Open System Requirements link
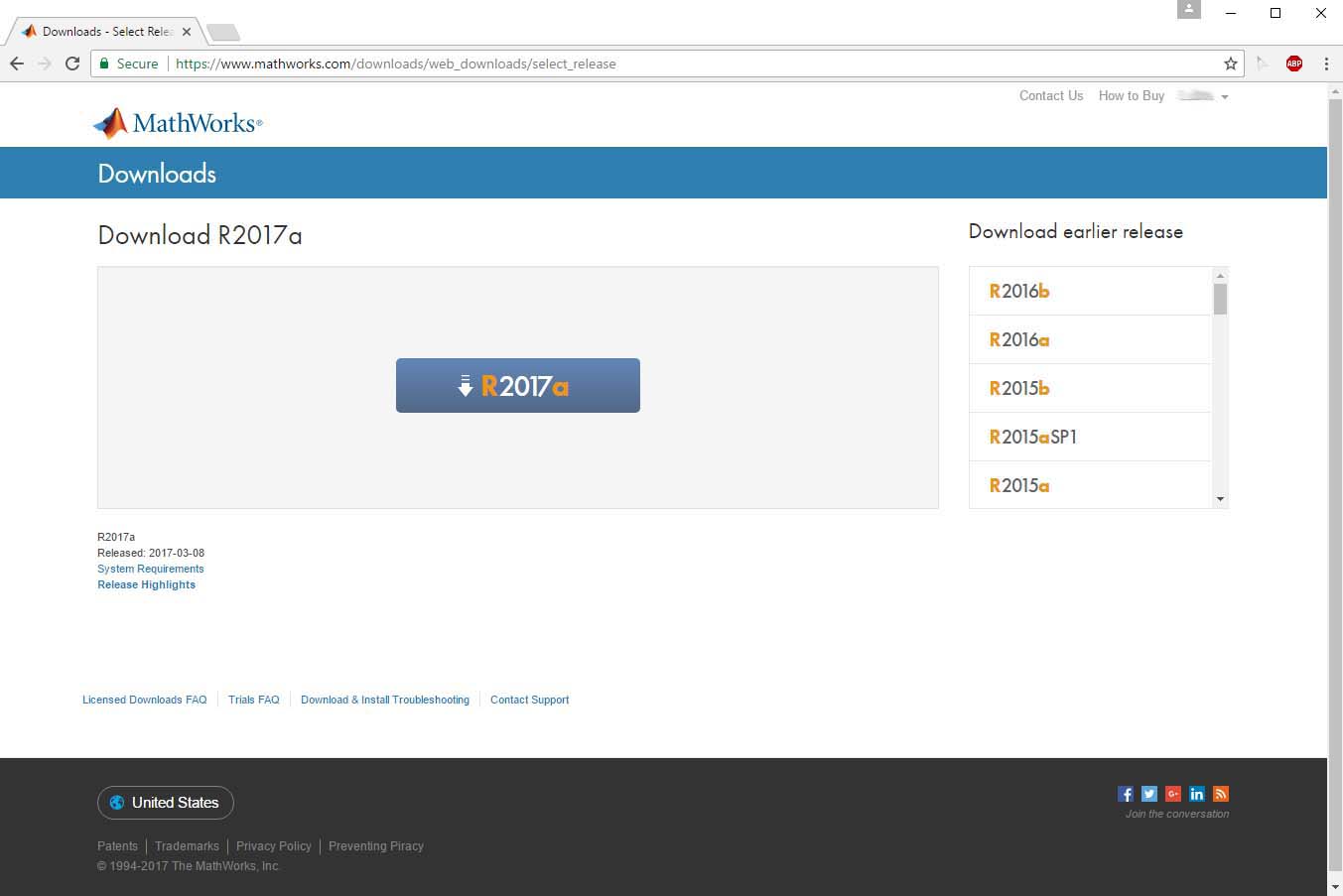1343x896 pixels. tap(151, 569)
